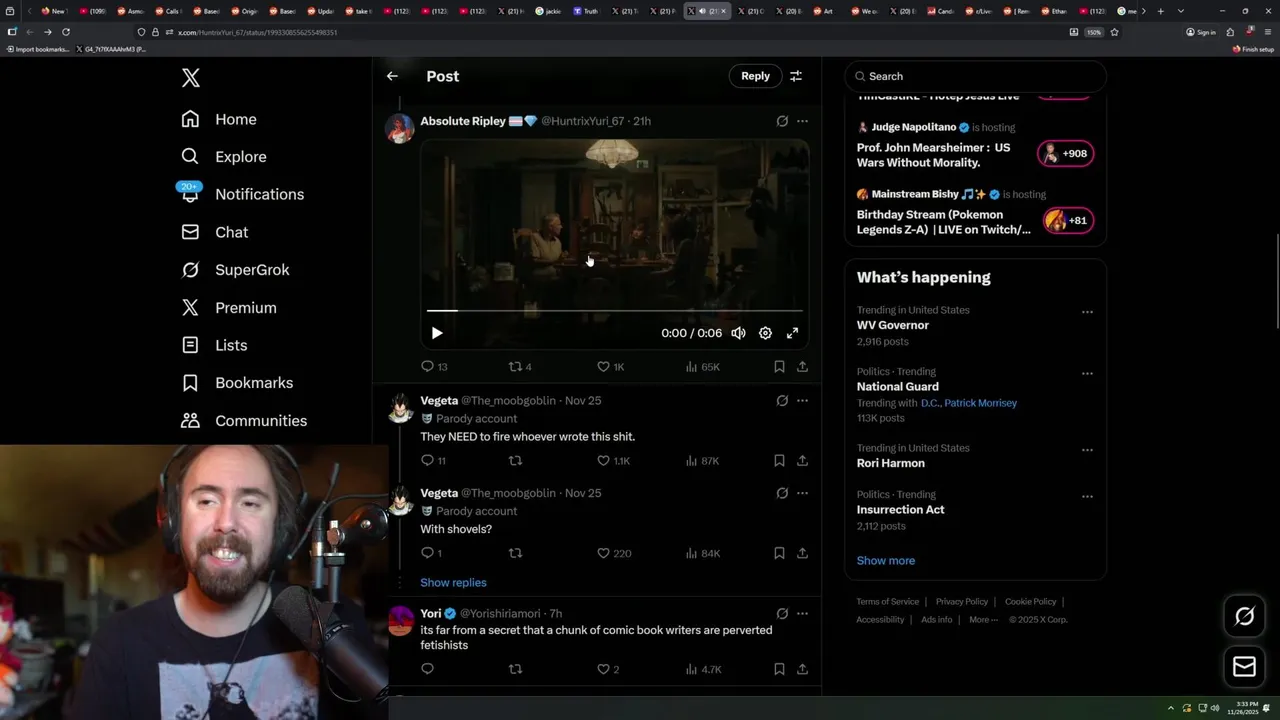1280x720 pixels.
Task: Repost 'They NEED to fire' comment
Action: (516, 461)
